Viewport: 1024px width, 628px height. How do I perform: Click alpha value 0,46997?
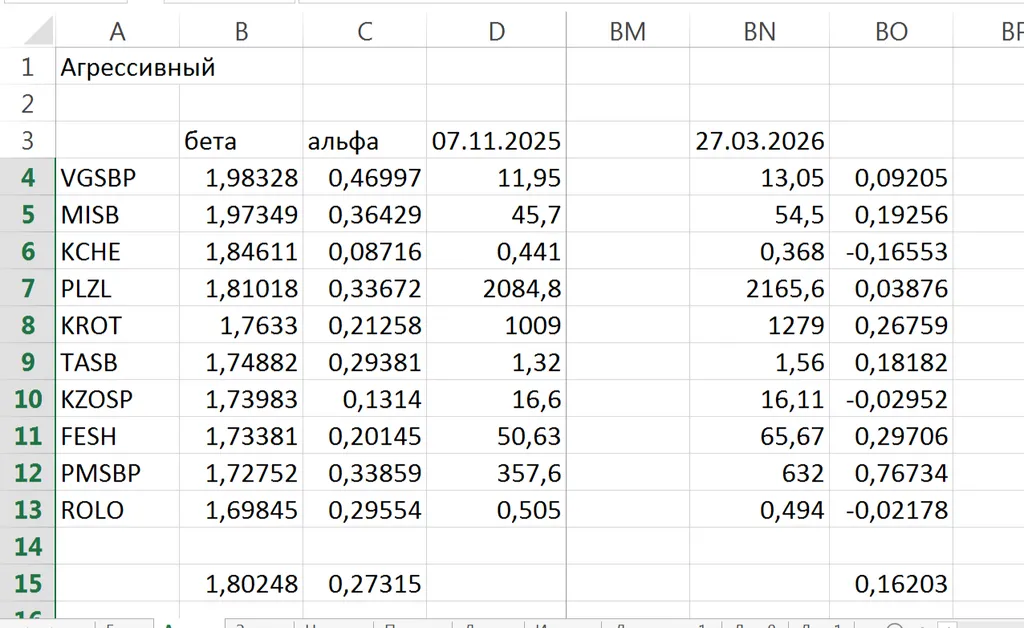(x=364, y=177)
